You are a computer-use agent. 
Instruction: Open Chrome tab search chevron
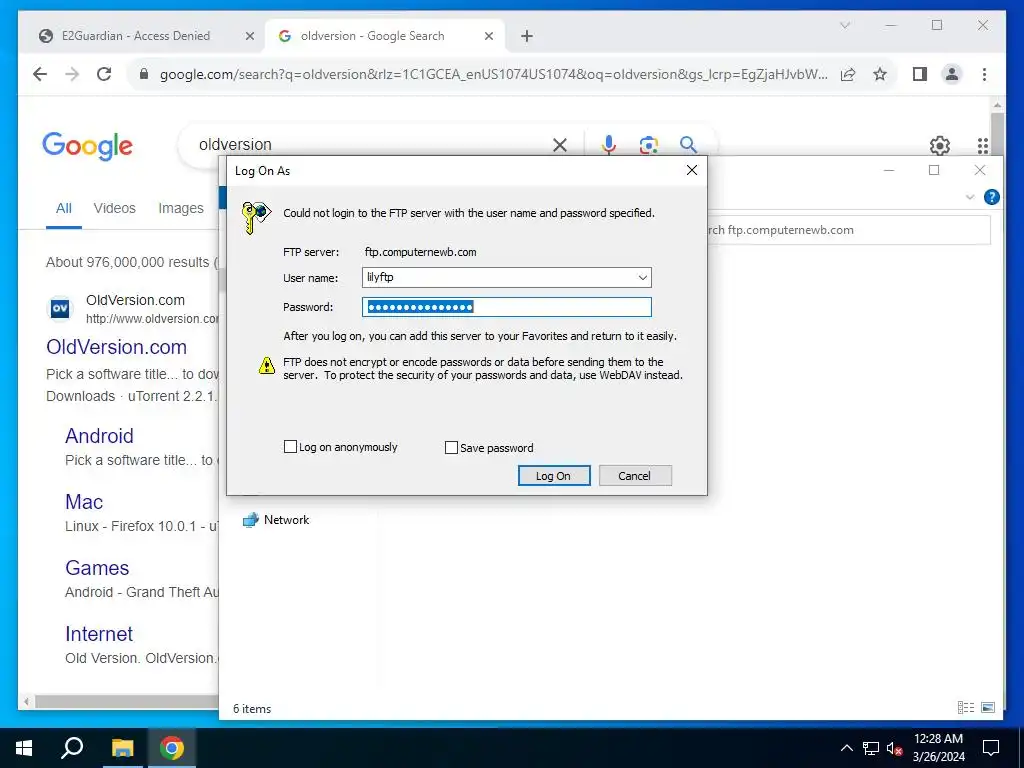pos(845,25)
